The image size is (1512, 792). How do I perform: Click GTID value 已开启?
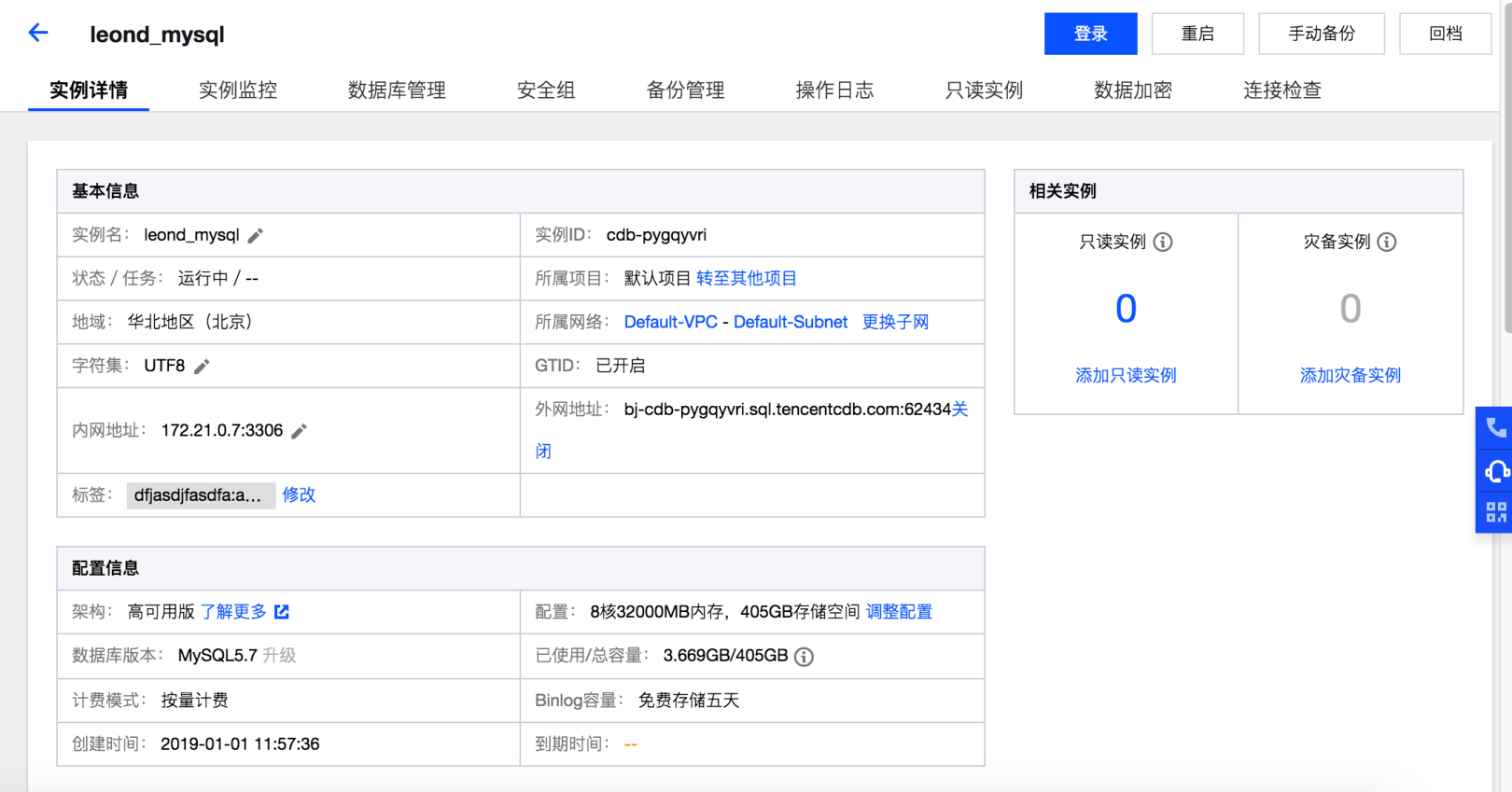click(x=621, y=367)
